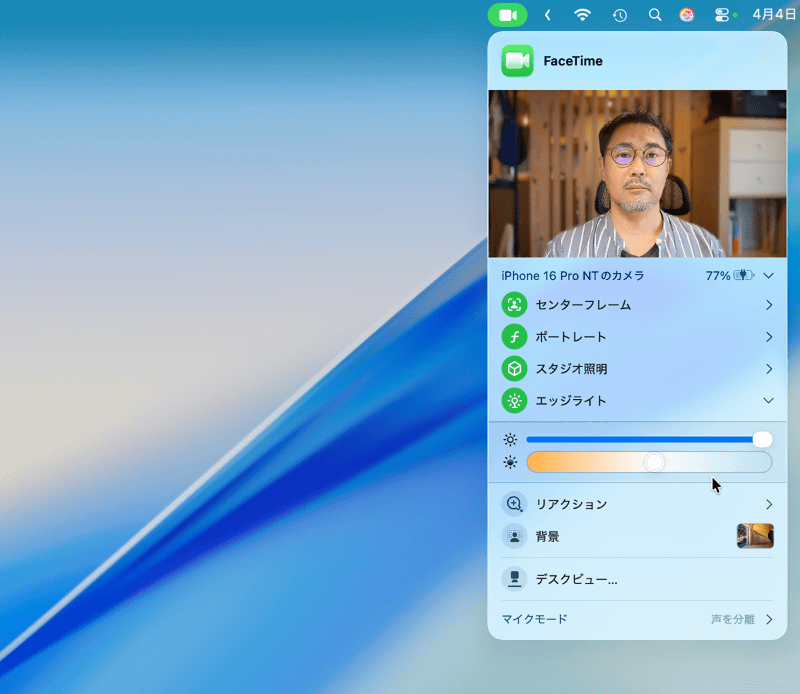Click the スタジオ照明 label text
This screenshot has height=694, width=800.
point(571,368)
